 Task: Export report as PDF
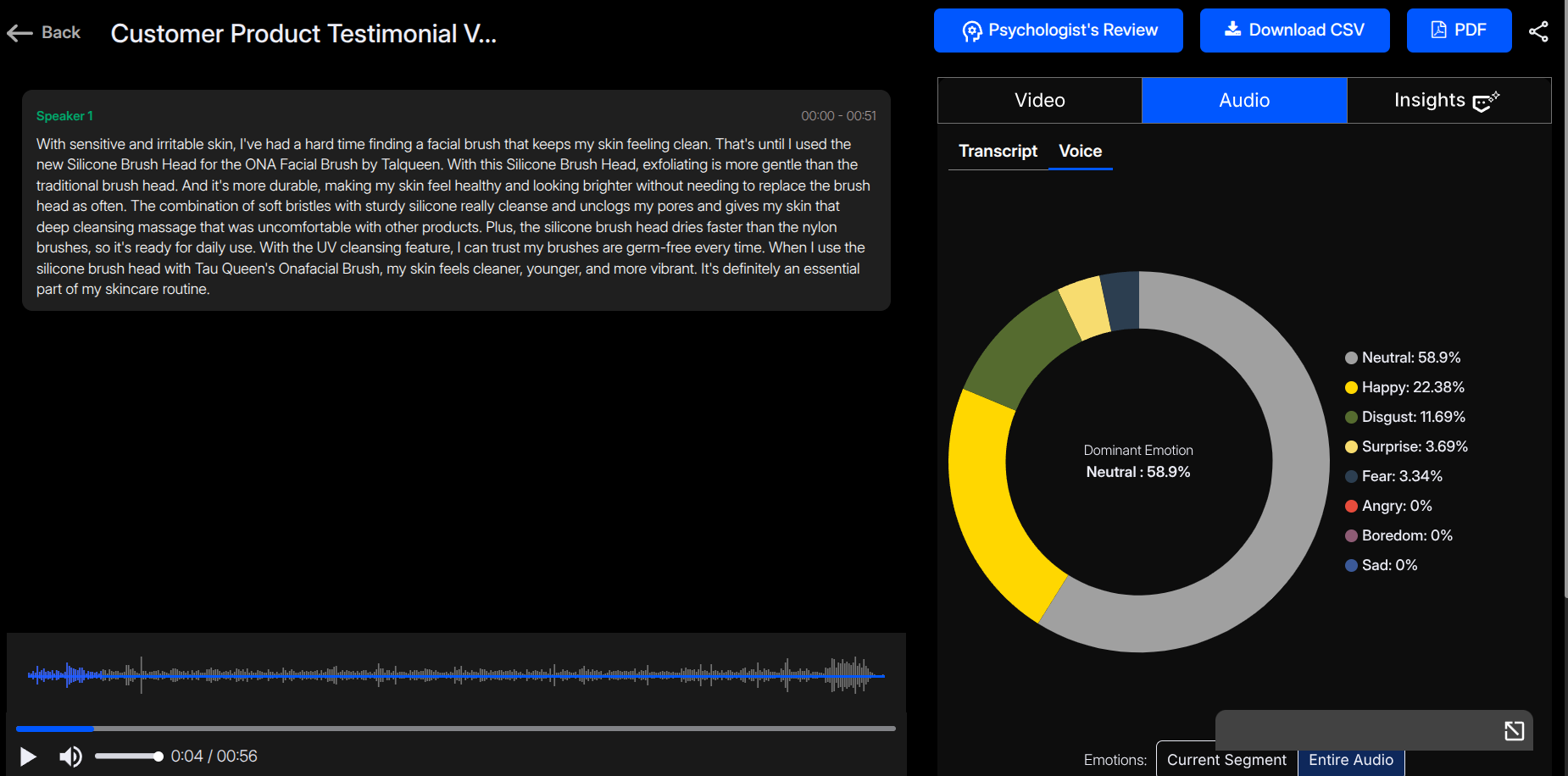(1458, 30)
